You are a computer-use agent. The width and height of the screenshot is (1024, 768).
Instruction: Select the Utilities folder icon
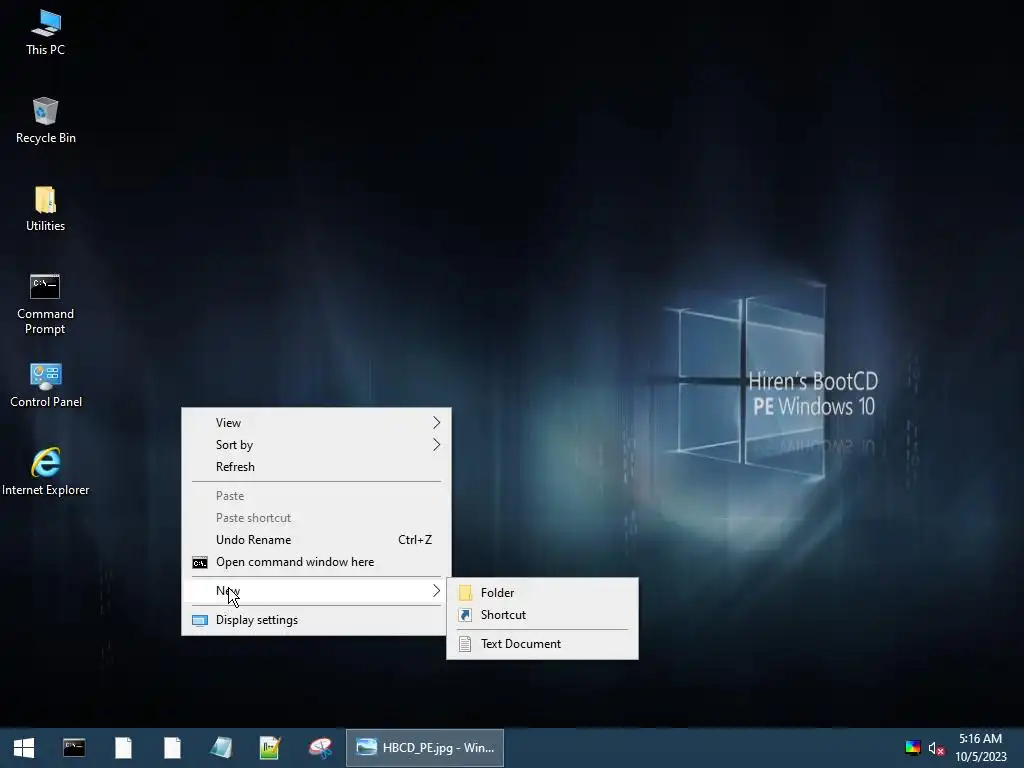[x=46, y=208]
